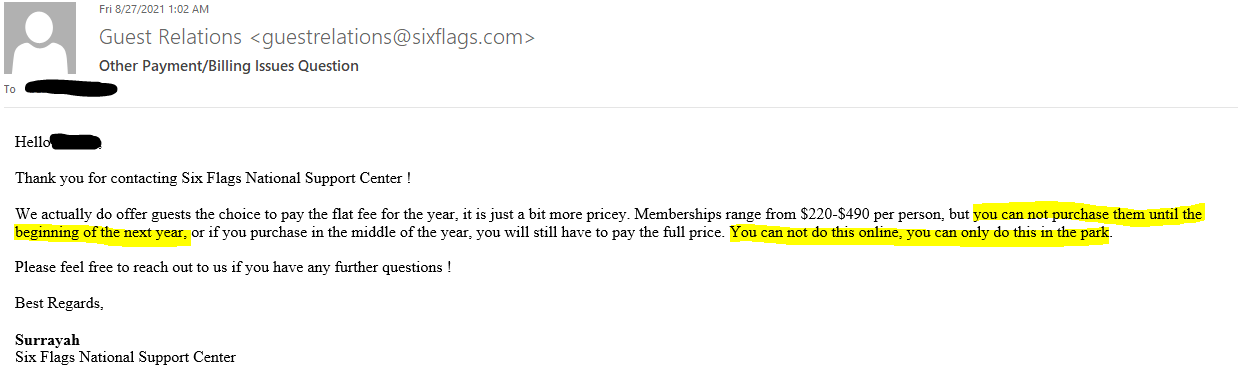
Task: Click the Thank you for contacting sentence
Action: click(x=213, y=178)
